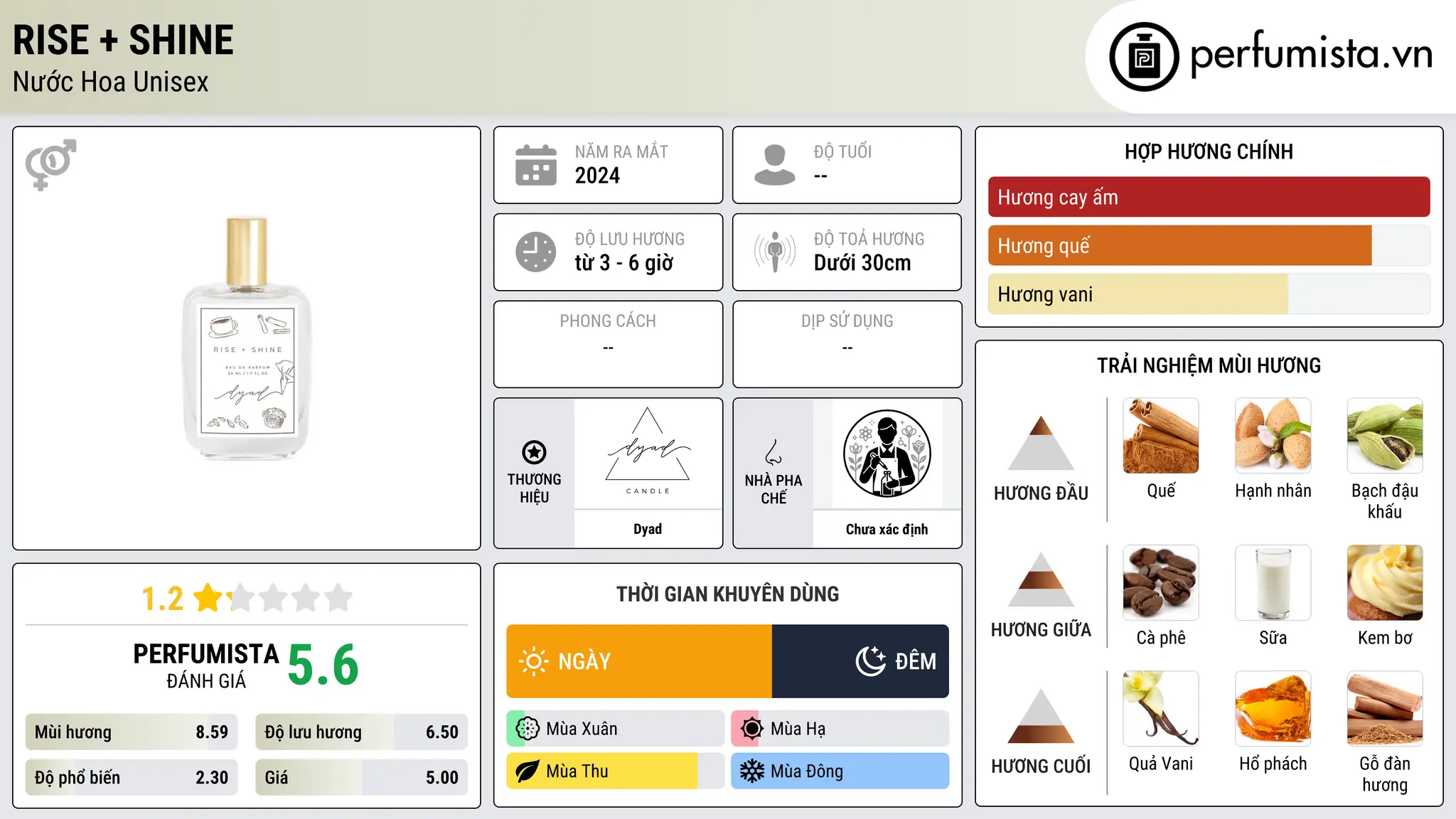Image resolution: width=1456 pixels, height=819 pixels.
Task: Click the leaf icon for Mùa Thu
Action: click(x=528, y=771)
